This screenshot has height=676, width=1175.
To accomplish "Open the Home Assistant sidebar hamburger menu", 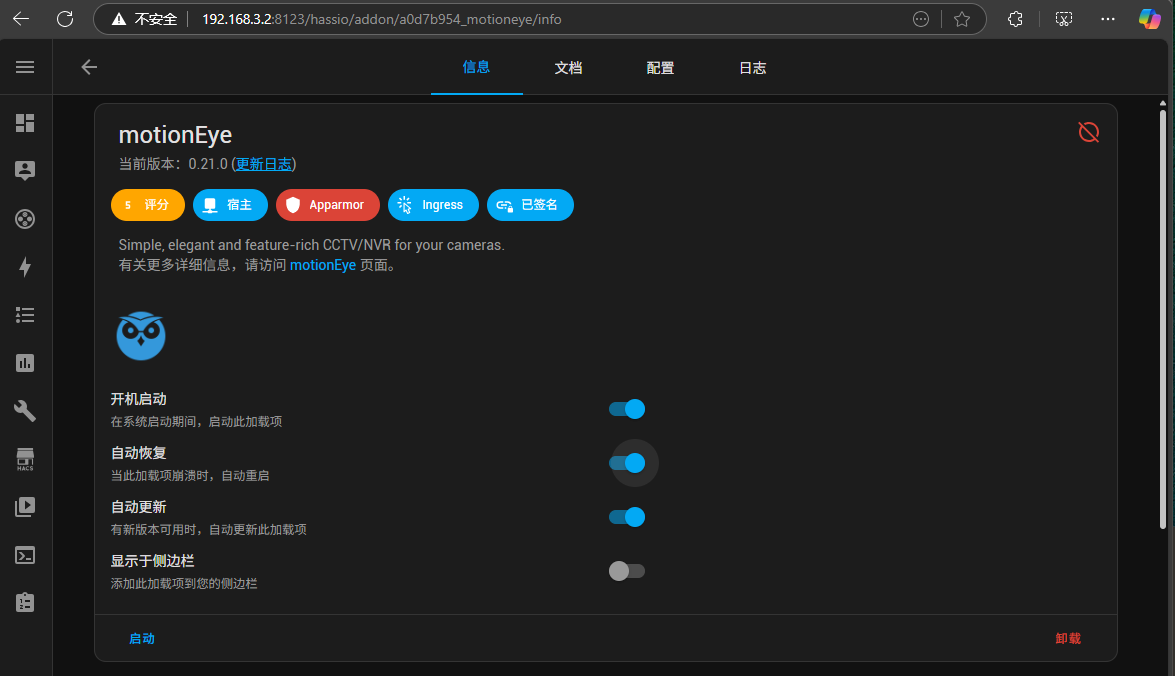I will point(25,67).
